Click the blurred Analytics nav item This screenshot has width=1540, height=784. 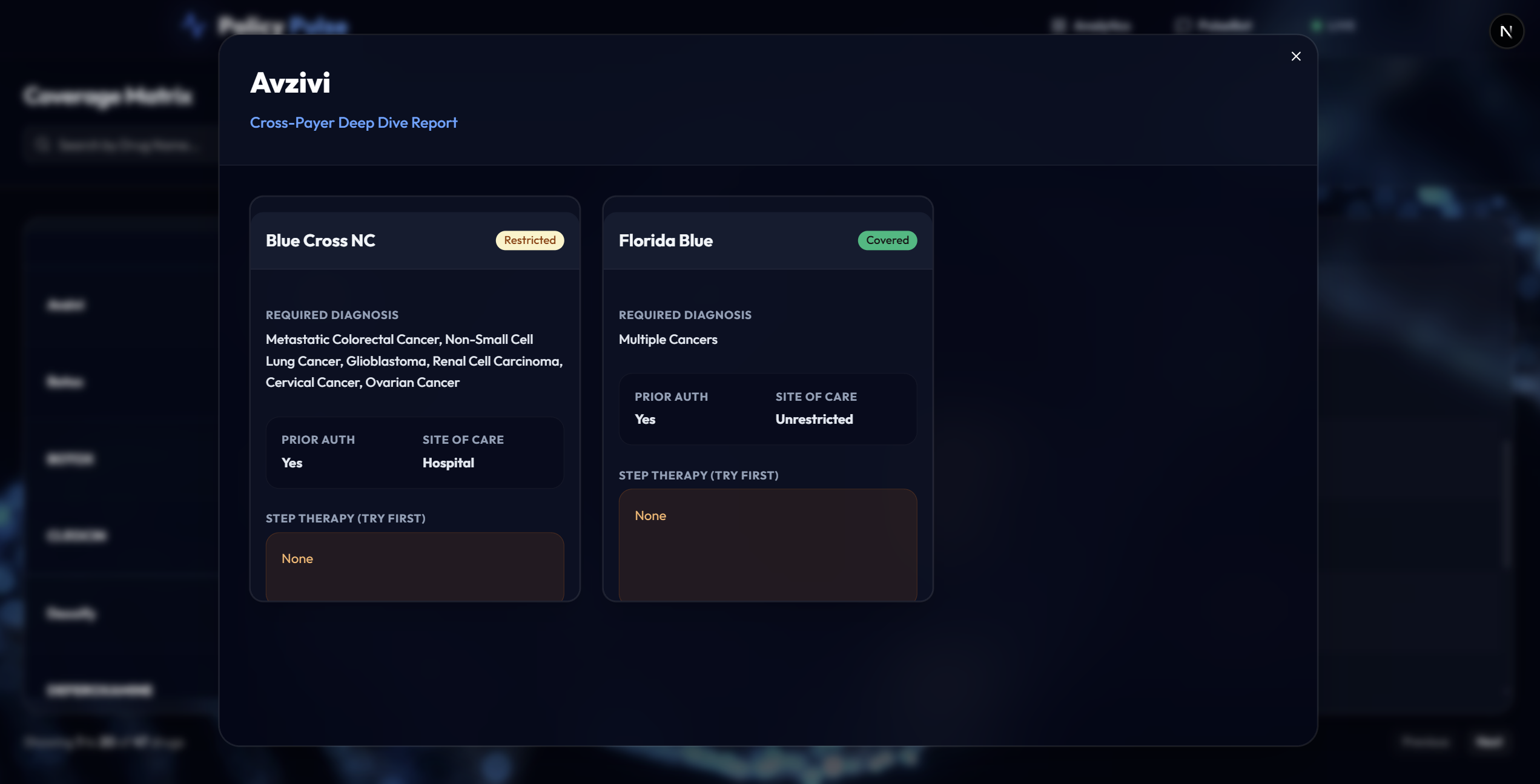(1092, 25)
